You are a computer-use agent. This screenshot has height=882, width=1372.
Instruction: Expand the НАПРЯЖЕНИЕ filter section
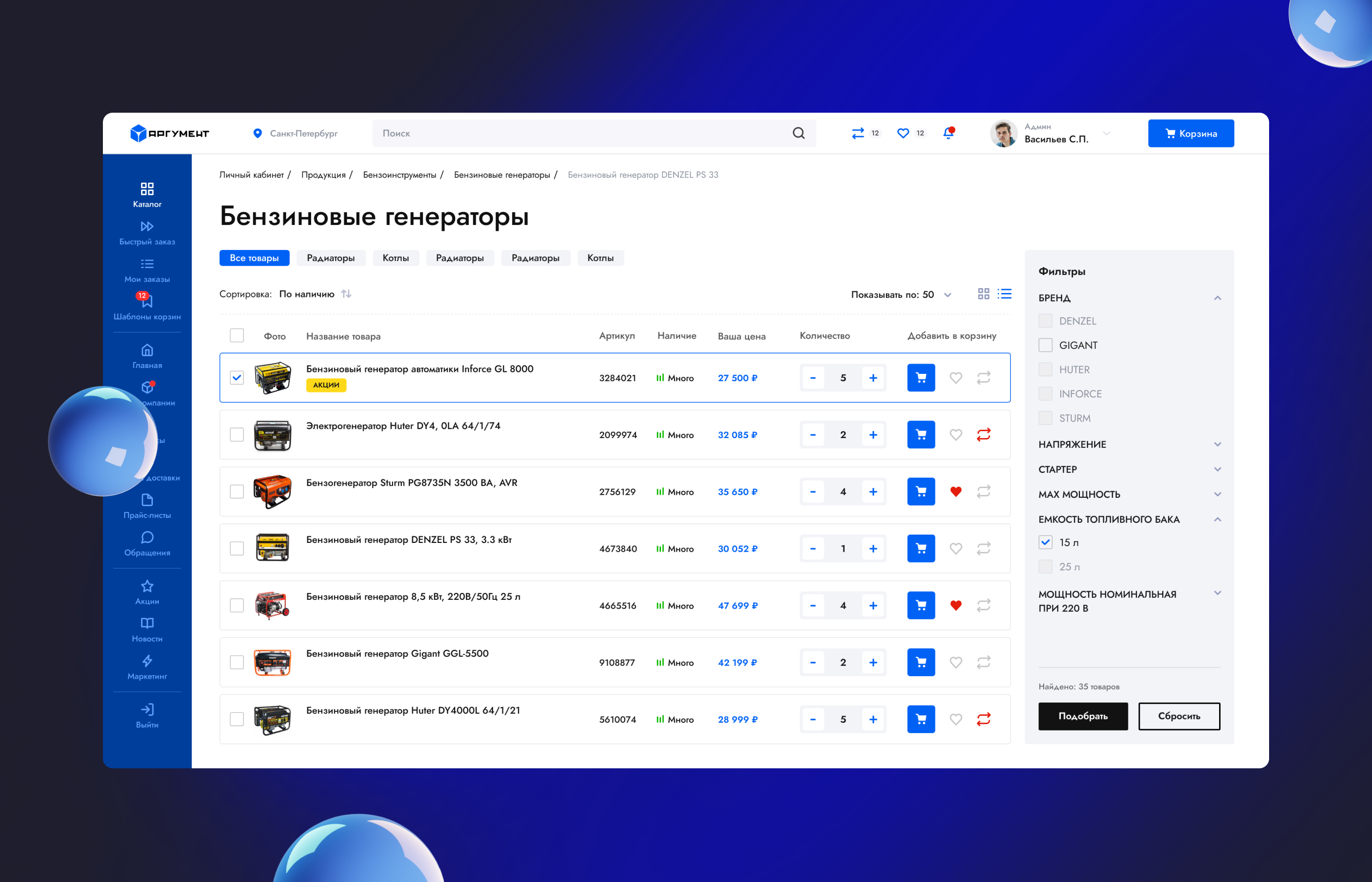point(1217,444)
